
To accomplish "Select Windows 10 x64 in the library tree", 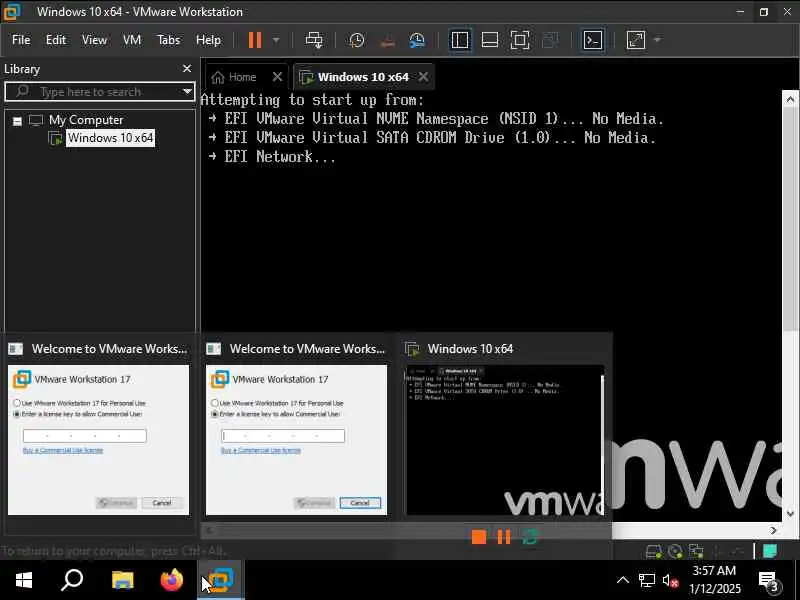I will pyautogui.click(x=110, y=138).
